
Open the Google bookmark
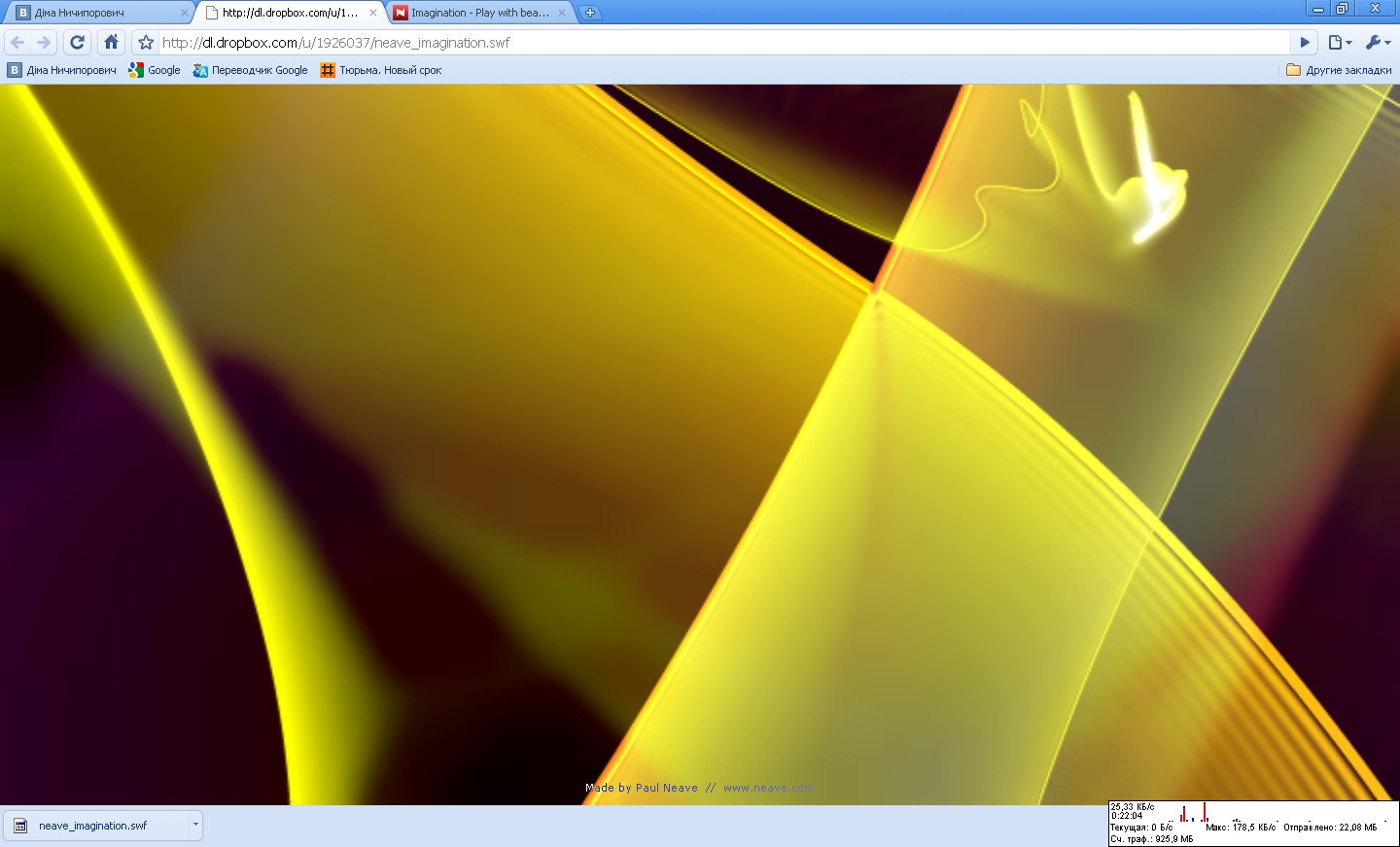(155, 70)
